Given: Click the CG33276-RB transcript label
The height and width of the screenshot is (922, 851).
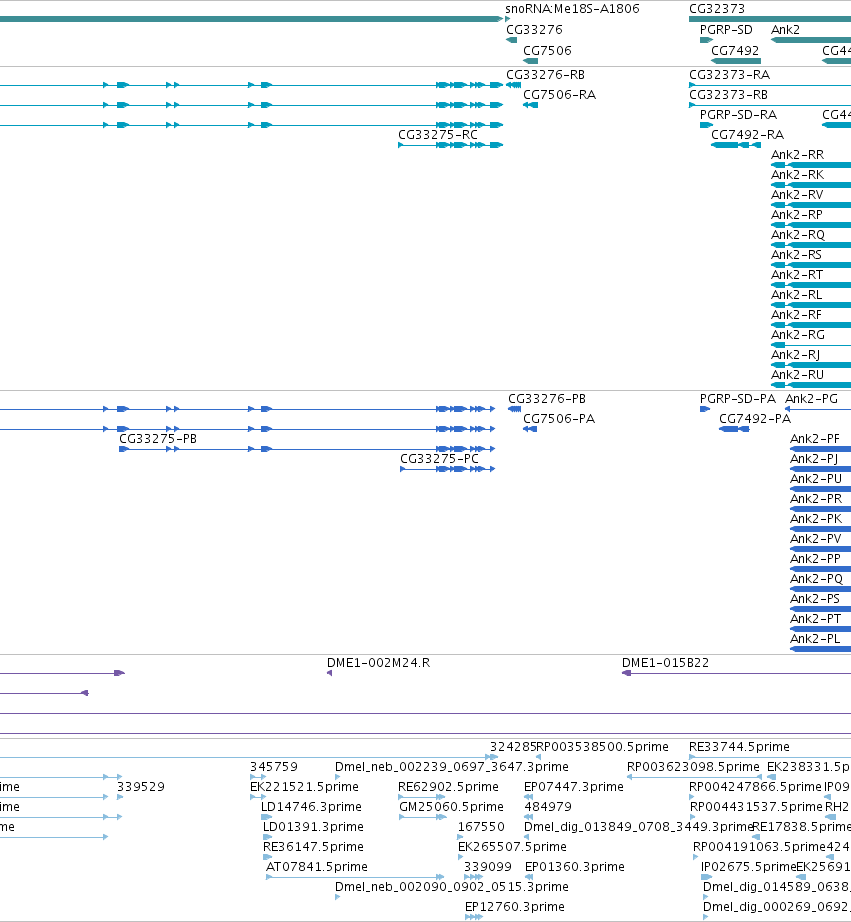Looking at the screenshot, I should 545,75.
